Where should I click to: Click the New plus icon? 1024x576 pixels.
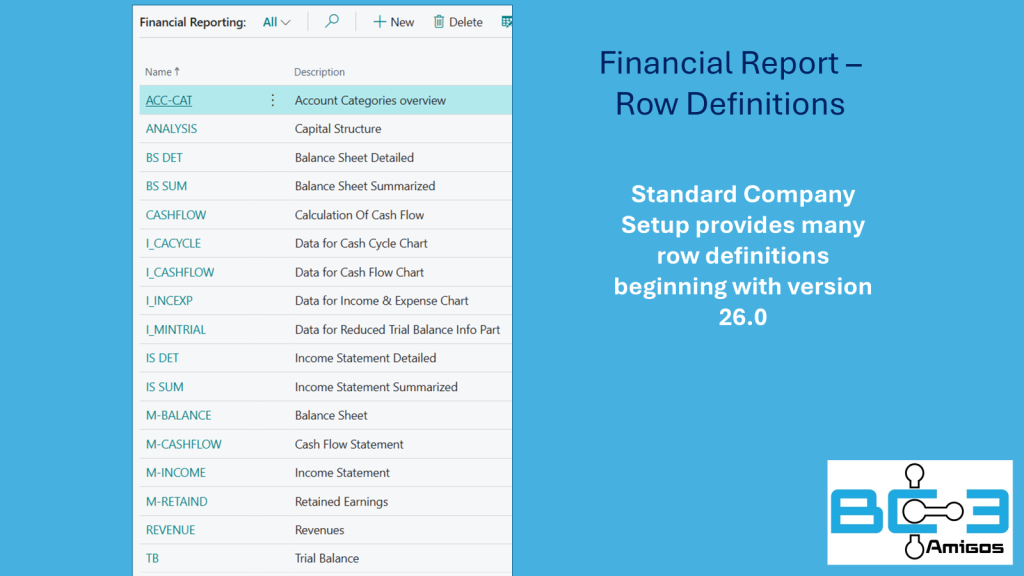tap(379, 22)
